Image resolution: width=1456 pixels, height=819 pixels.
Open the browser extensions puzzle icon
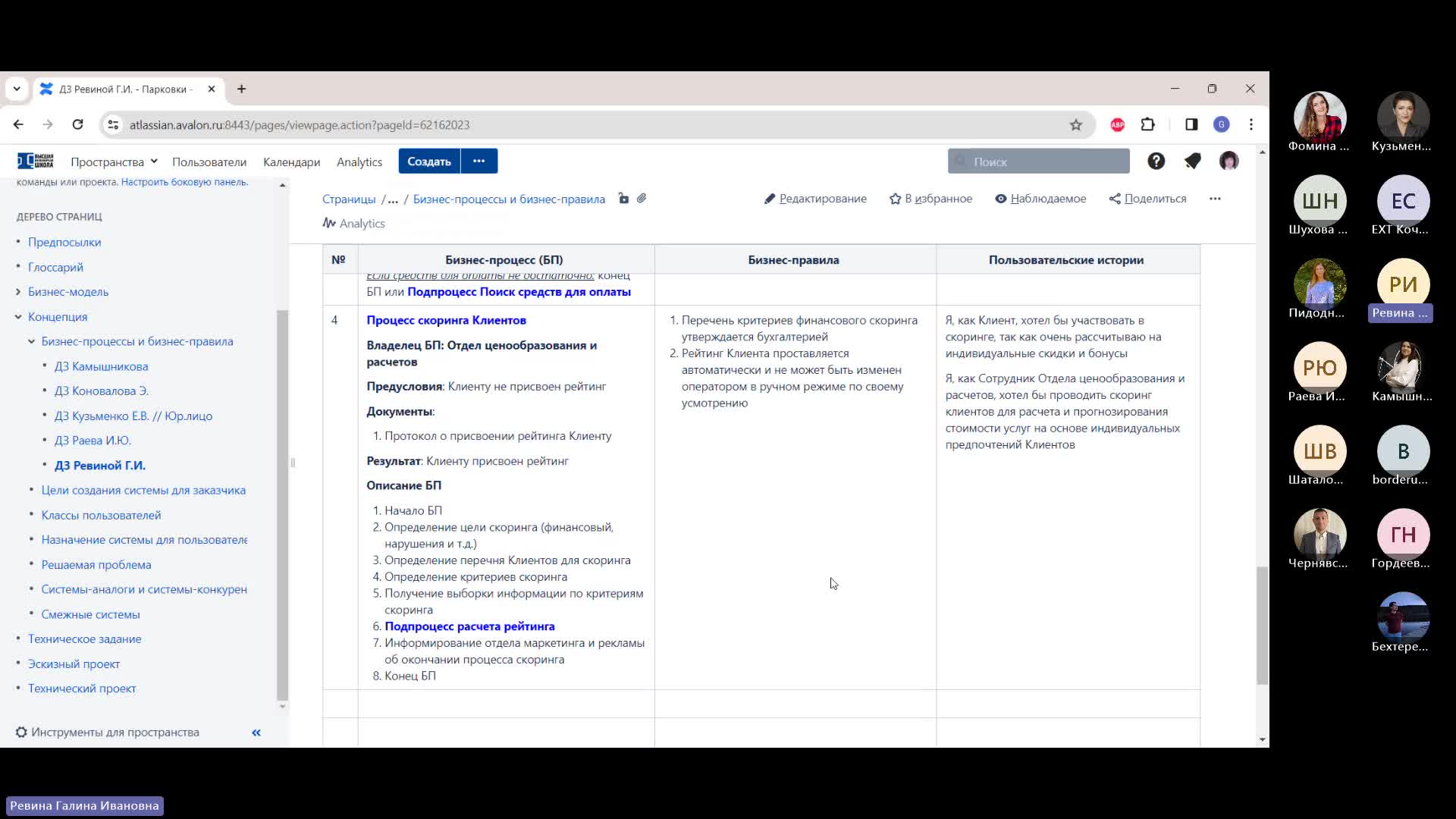coord(1147,124)
